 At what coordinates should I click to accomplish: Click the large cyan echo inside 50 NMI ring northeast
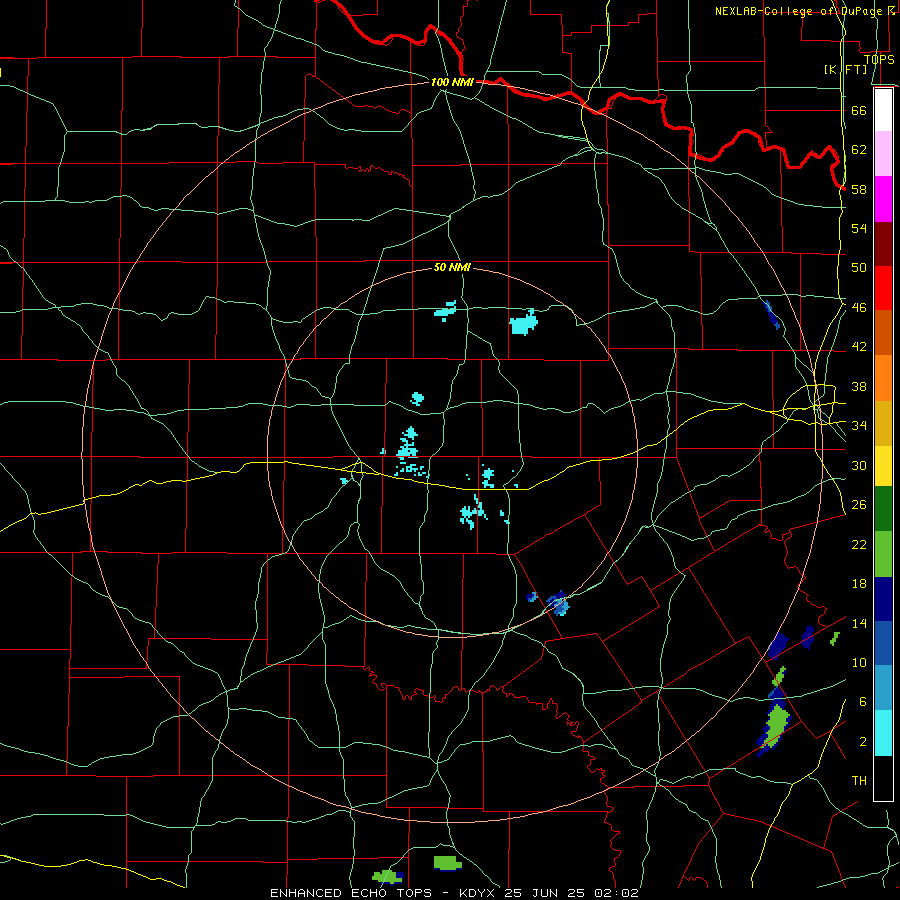pyautogui.click(x=523, y=323)
